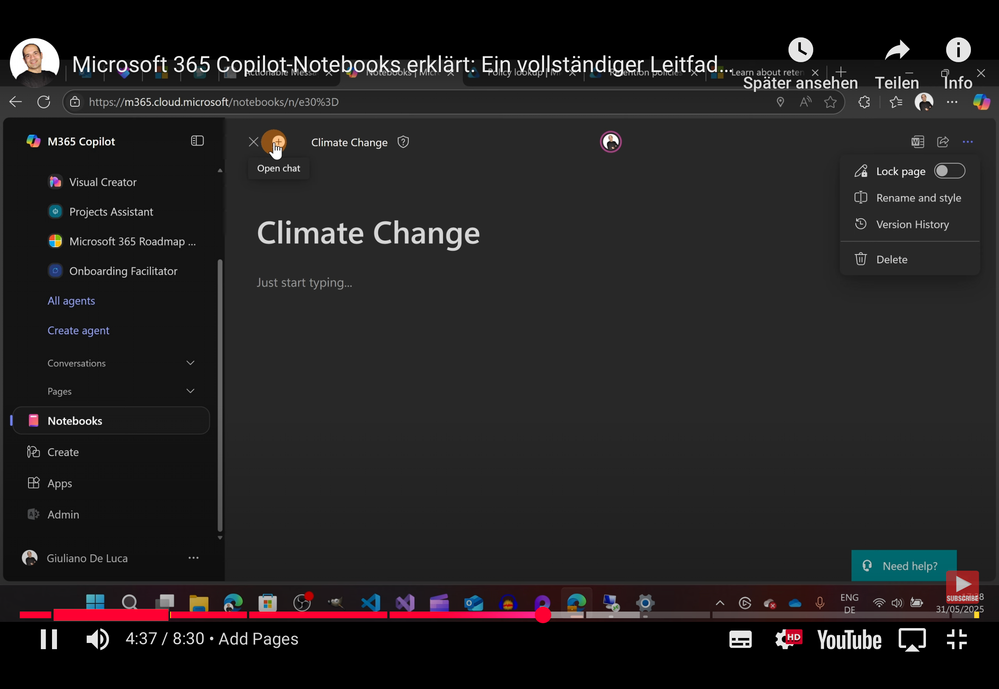This screenshot has width=999, height=689.
Task: Click the Teilen share button
Action: 896,63
